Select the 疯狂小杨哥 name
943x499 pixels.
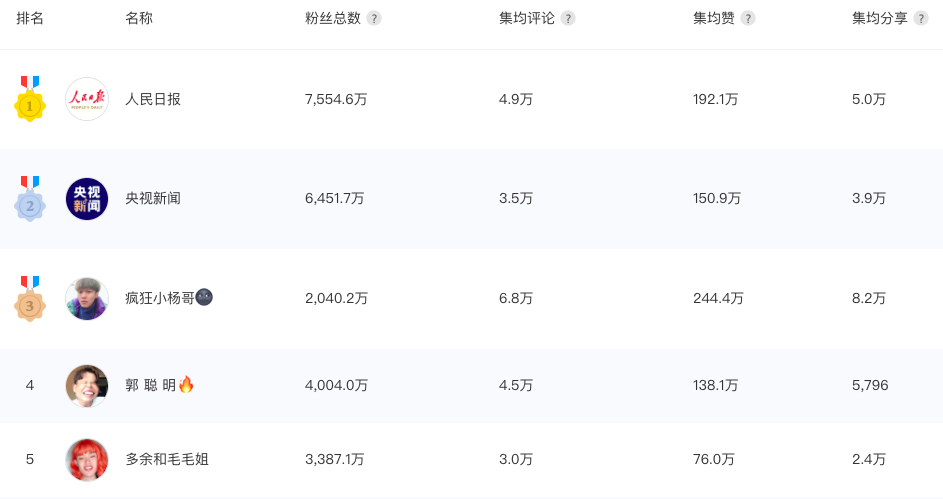point(159,298)
